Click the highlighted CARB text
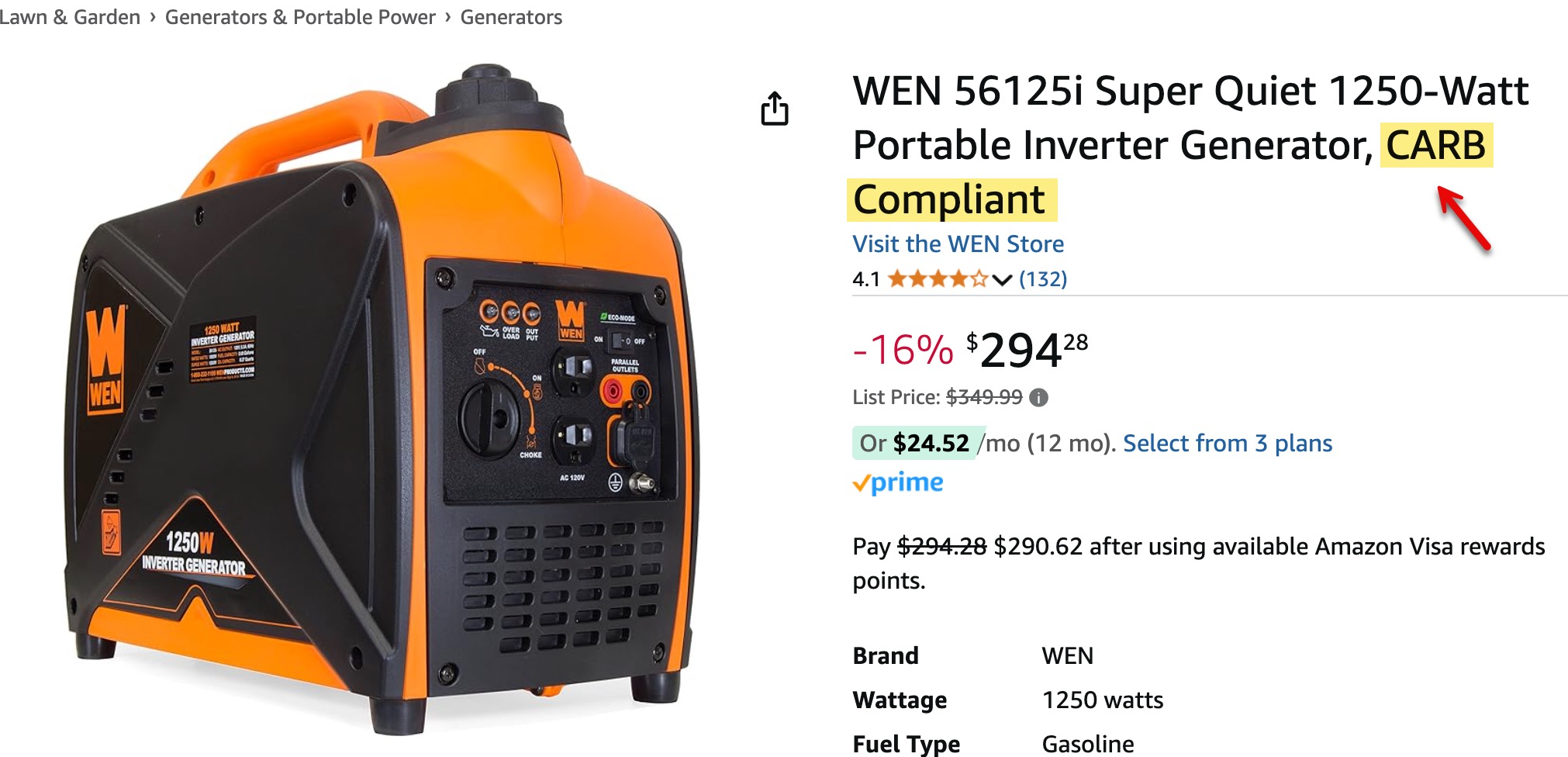Image resolution: width=1568 pixels, height=757 pixels. (x=1436, y=145)
